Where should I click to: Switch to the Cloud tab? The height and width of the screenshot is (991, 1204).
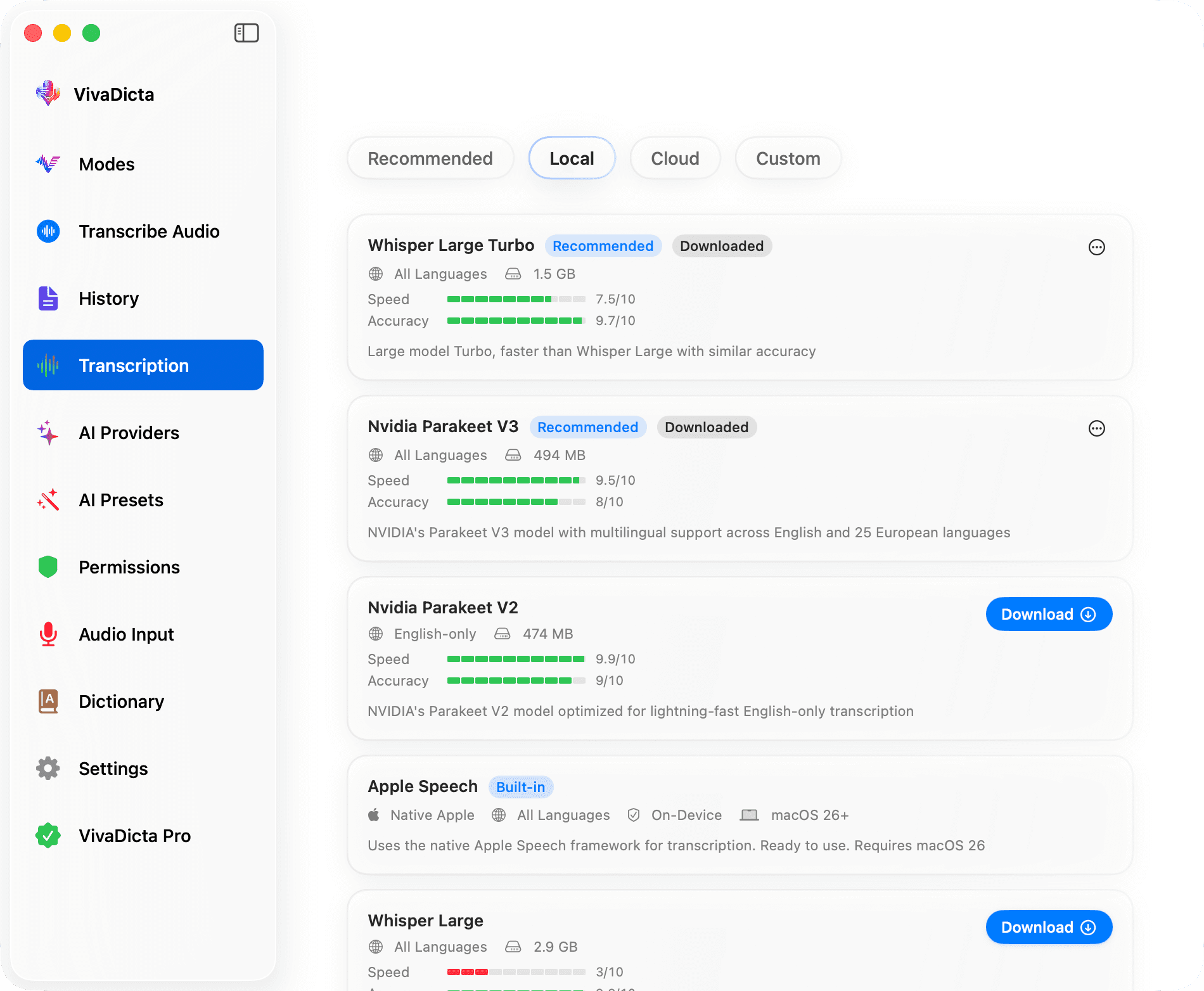pyautogui.click(x=675, y=158)
